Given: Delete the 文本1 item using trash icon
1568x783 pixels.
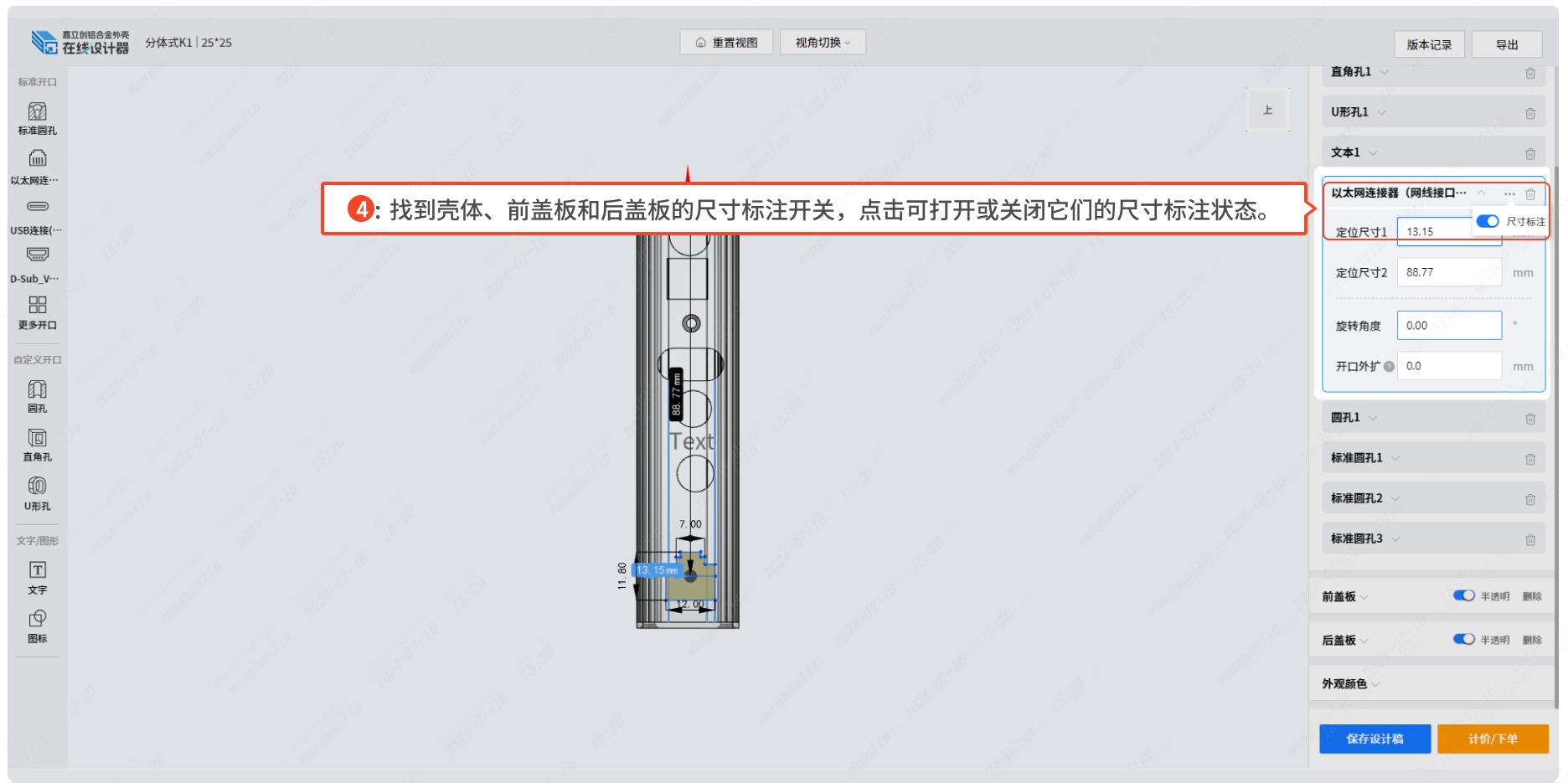Looking at the screenshot, I should tap(1530, 153).
